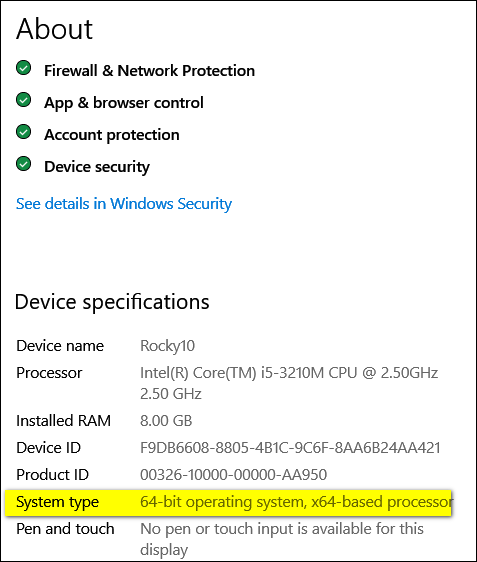Screen dimensions: 477x562
Task: Click the Intel Core i5-3210M processor value
Action: click(x=289, y=384)
